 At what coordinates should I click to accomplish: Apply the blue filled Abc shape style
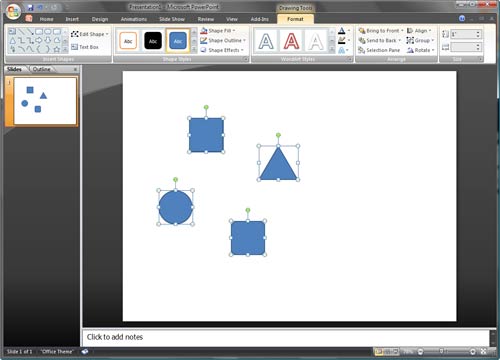[x=178, y=41]
